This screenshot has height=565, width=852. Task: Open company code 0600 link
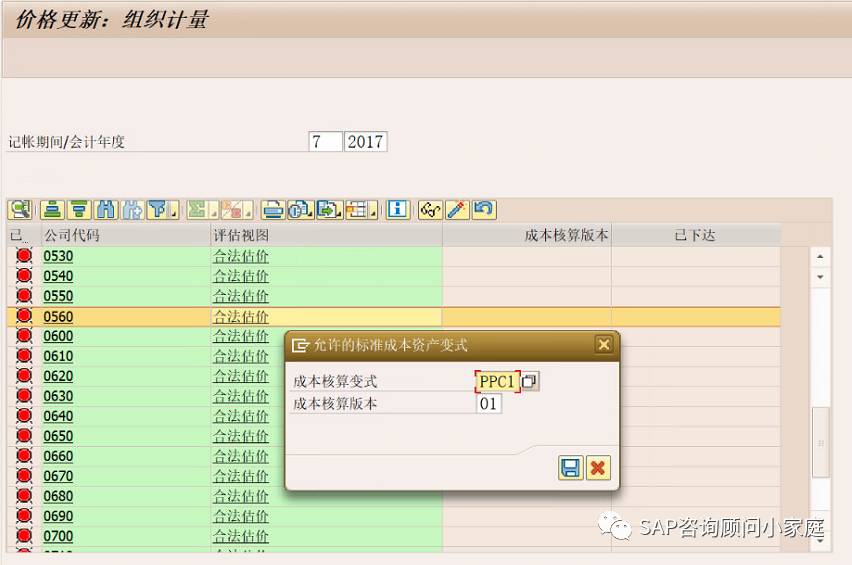click(x=58, y=336)
